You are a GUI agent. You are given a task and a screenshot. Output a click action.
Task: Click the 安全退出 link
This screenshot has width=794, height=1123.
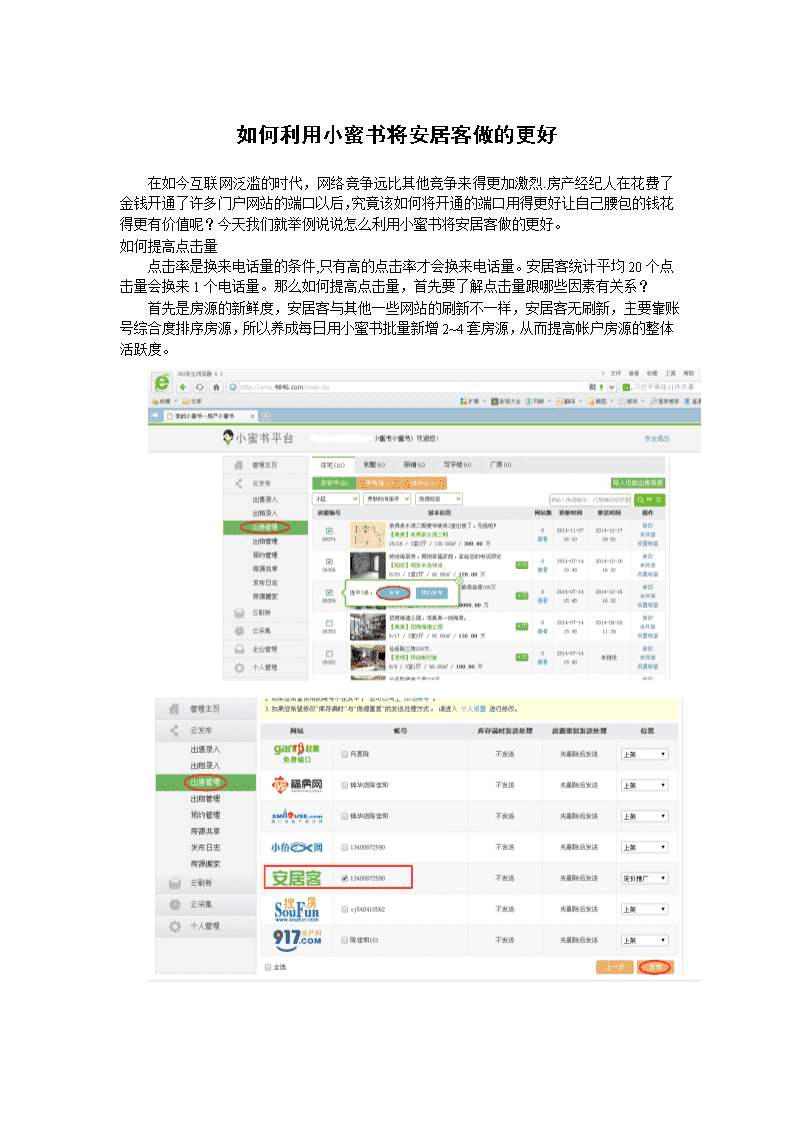(x=657, y=438)
